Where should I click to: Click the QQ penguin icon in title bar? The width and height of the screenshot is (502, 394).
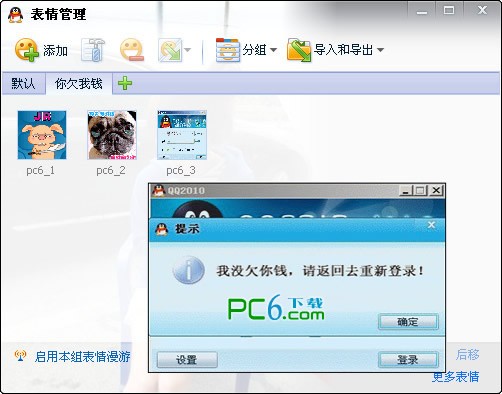click(x=15, y=15)
